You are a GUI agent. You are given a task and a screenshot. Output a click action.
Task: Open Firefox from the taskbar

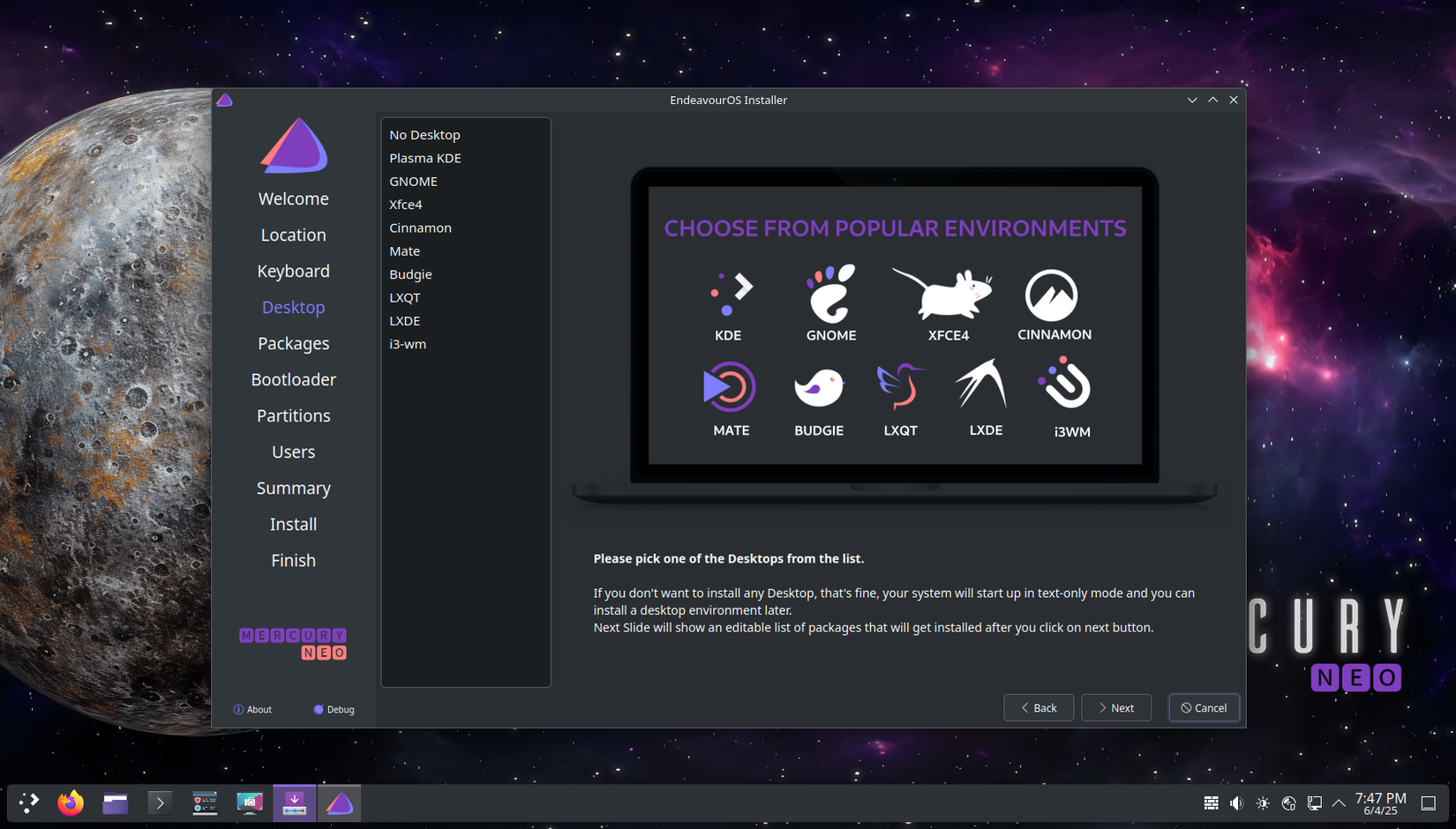point(71,803)
